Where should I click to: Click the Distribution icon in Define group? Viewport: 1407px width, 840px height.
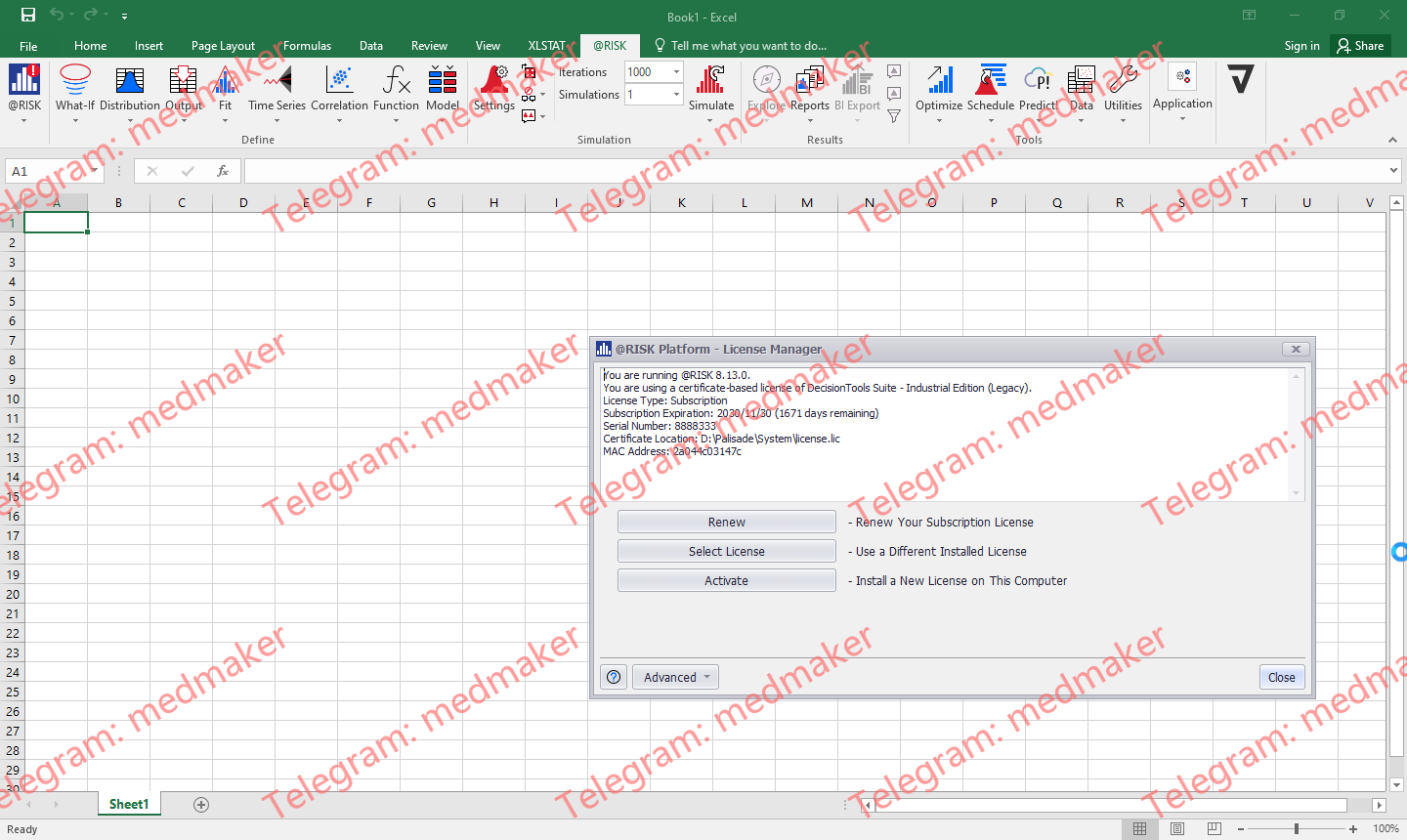click(x=130, y=80)
